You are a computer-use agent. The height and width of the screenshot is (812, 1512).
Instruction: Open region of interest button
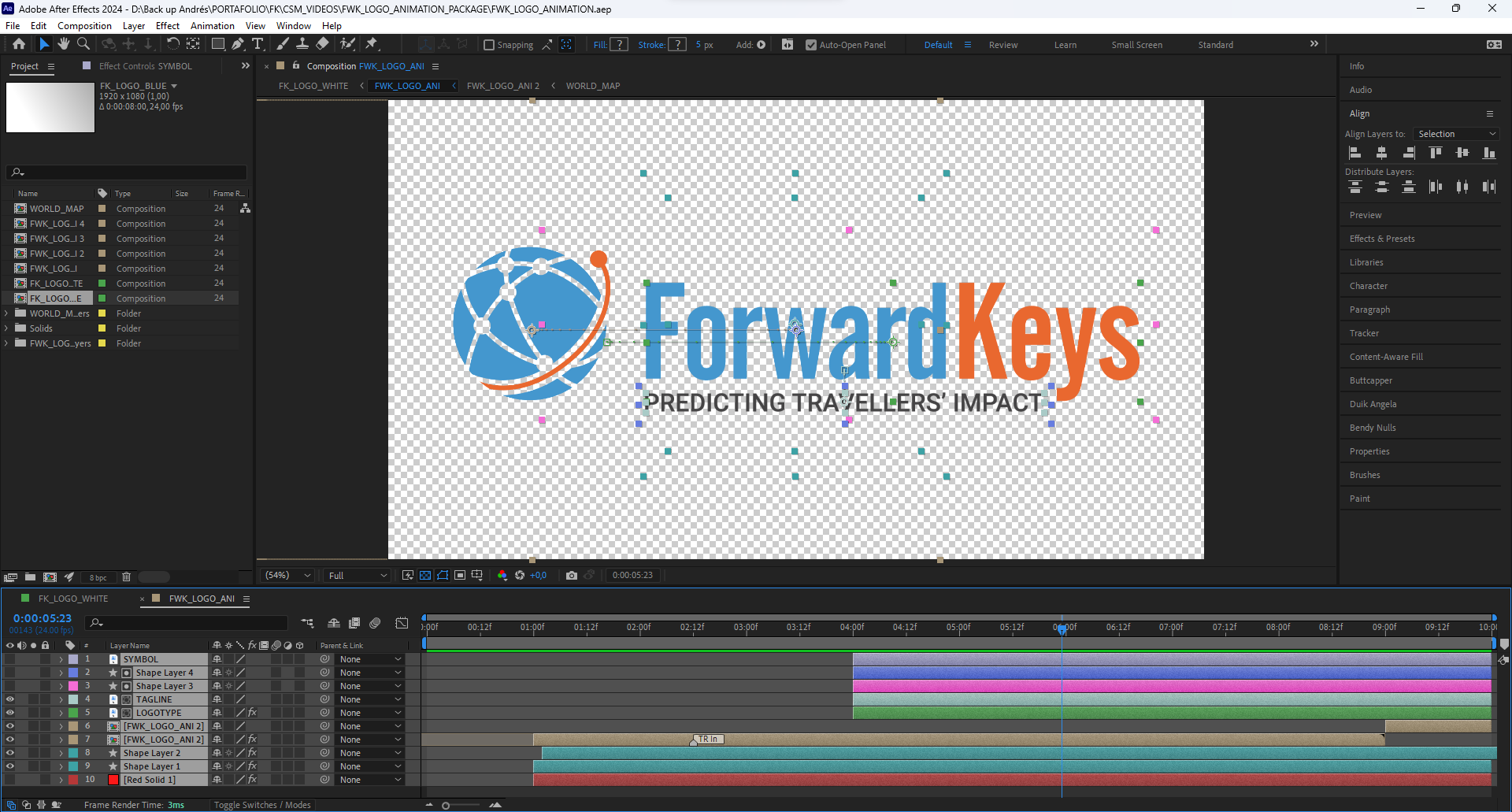pos(460,575)
